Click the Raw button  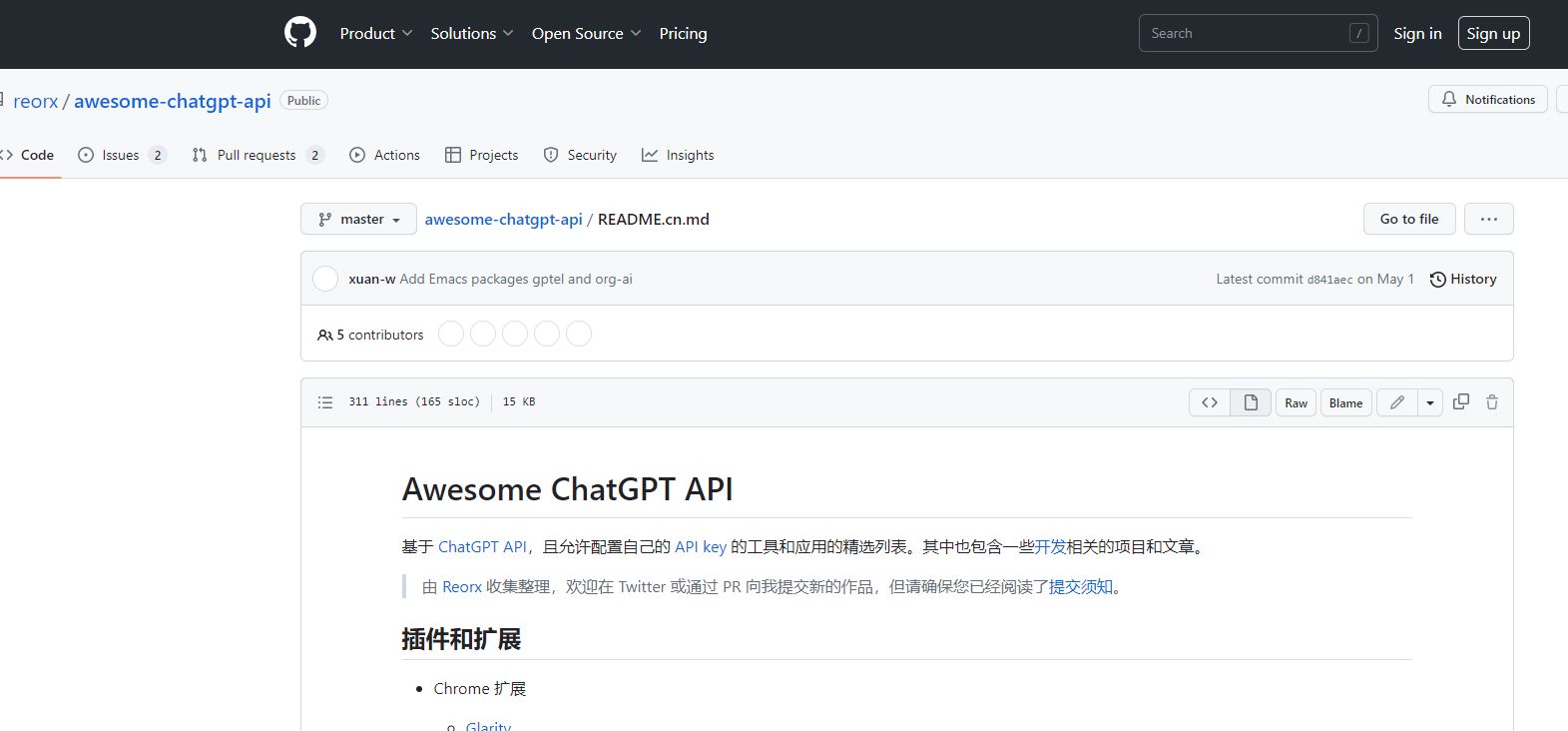[x=1296, y=402]
